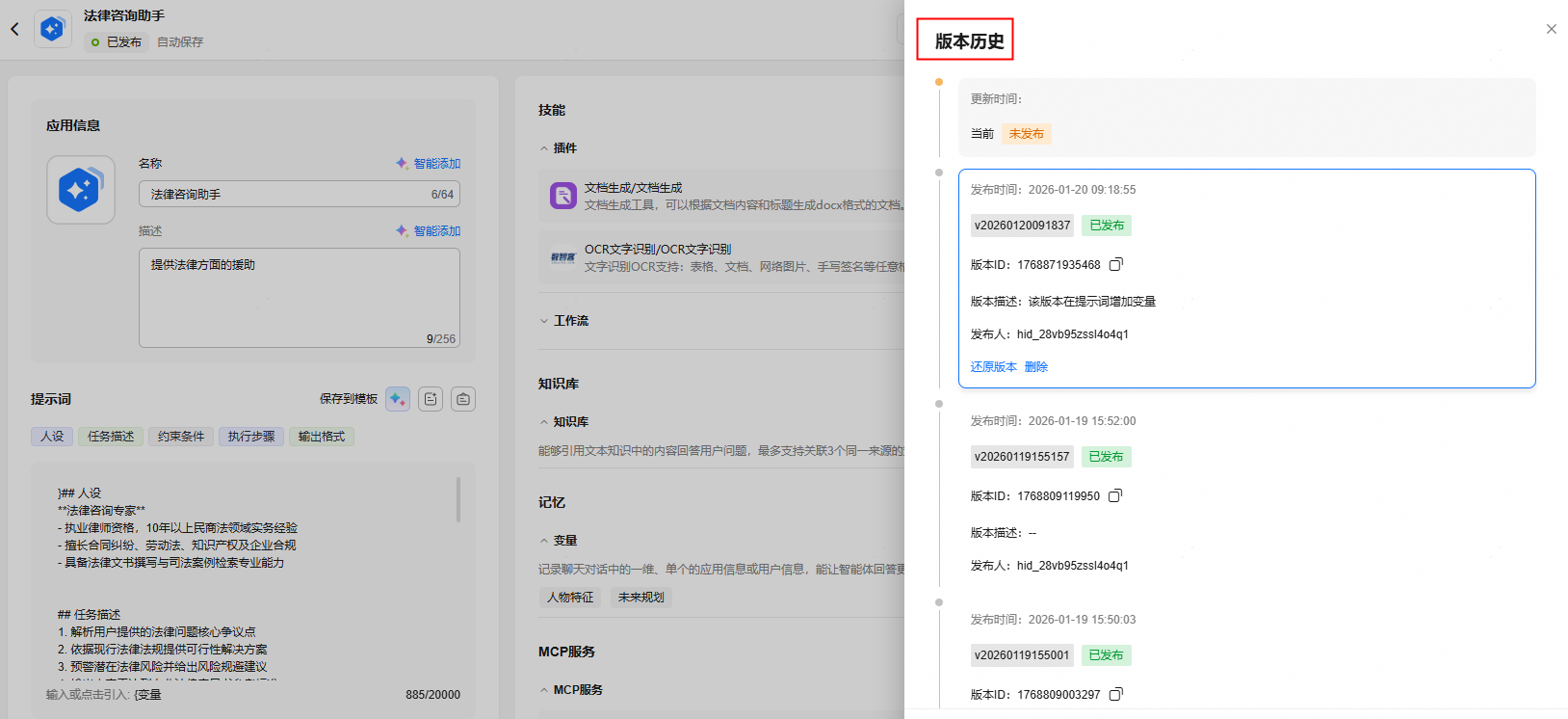This screenshot has width=1568, height=719.
Task: Click the 自动保存 label in header
Action: click(x=180, y=42)
